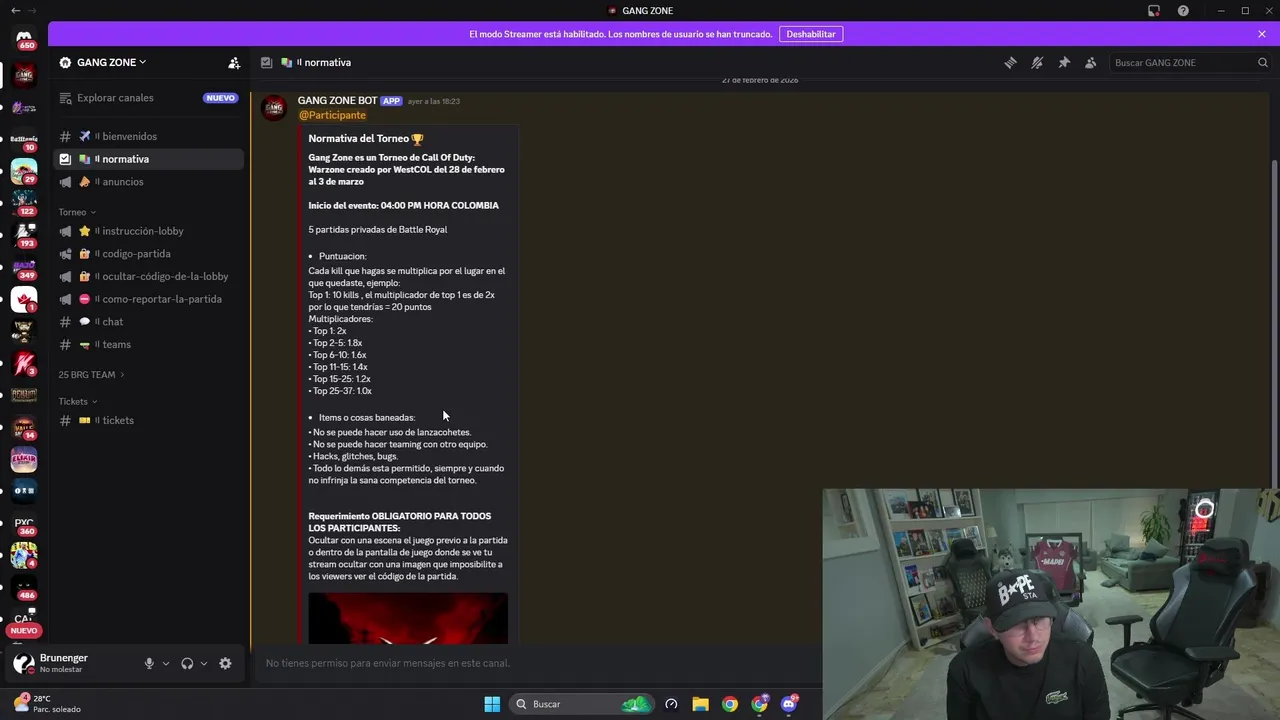Open the anuncios channel
Image resolution: width=1280 pixels, height=720 pixels.
point(148,182)
